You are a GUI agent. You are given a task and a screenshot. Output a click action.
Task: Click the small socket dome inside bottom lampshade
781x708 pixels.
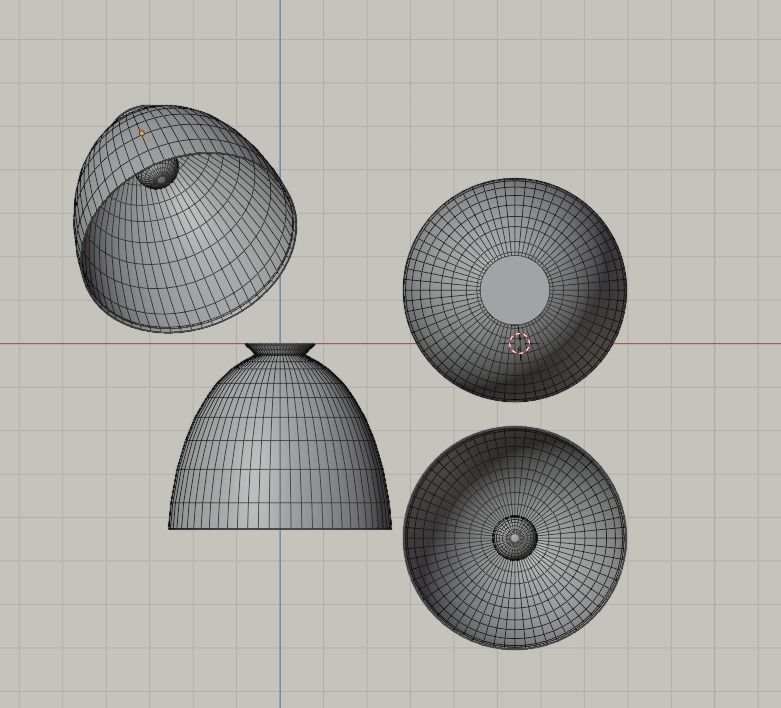[x=515, y=538]
